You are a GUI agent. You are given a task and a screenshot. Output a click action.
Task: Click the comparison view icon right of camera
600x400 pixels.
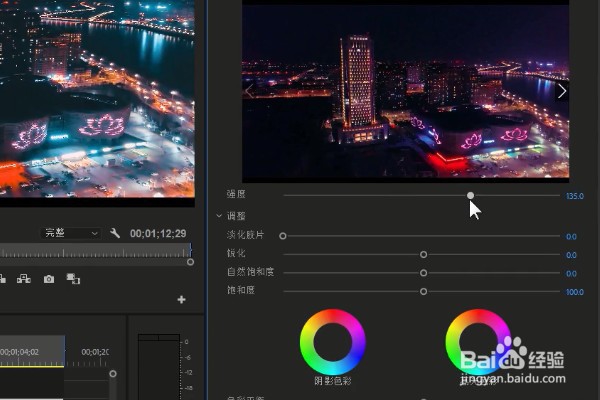click(73, 279)
